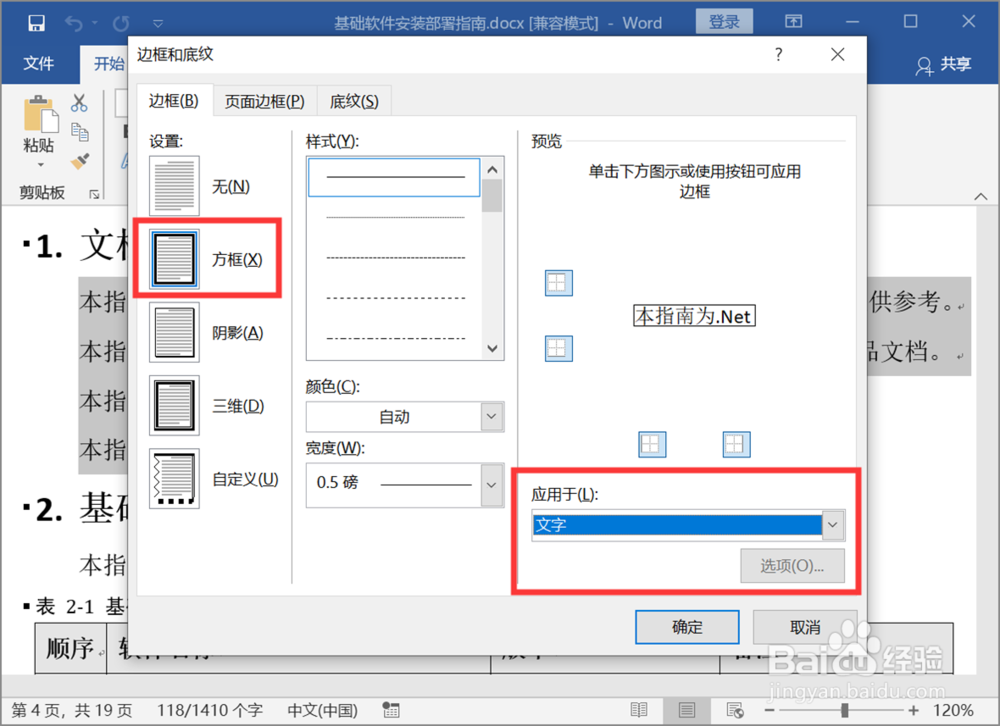Open the 颜色 (Color) dropdown
Screen dimensions: 1000x726
coord(490,416)
